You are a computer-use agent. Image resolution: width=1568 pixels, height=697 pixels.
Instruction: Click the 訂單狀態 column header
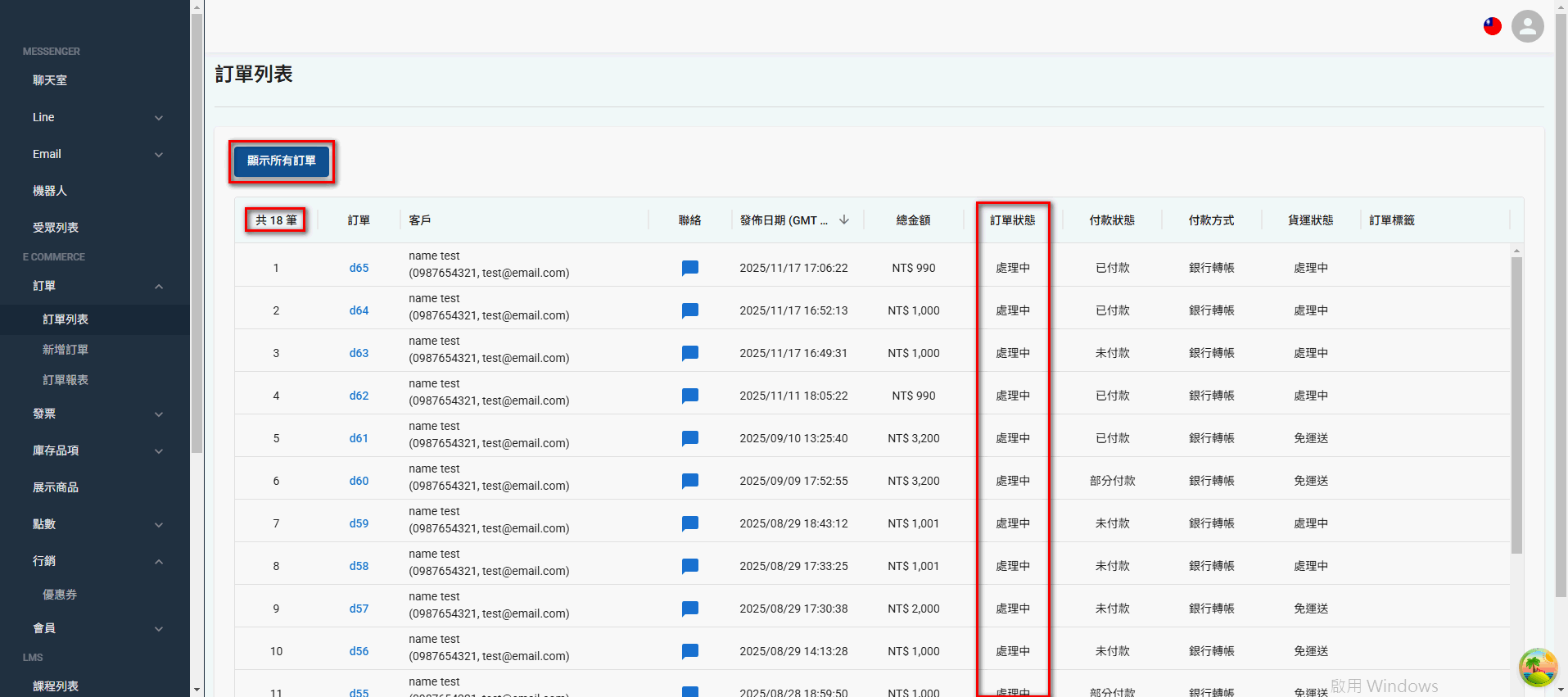tap(1012, 220)
